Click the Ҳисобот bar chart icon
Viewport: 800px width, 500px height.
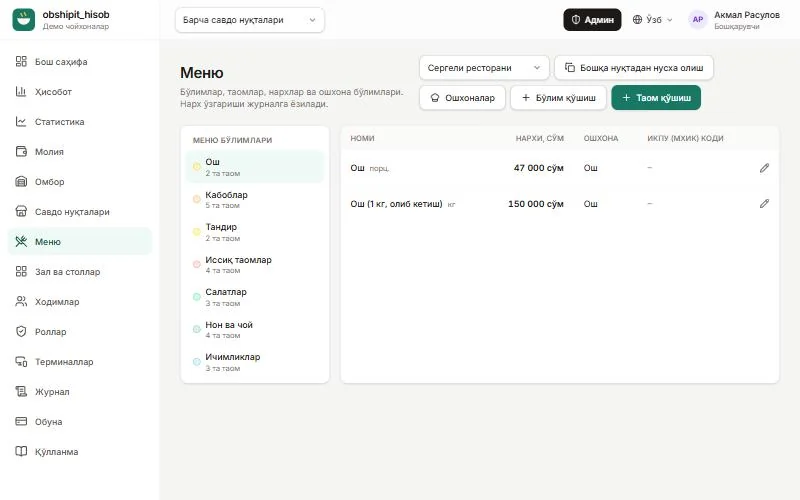[21, 91]
